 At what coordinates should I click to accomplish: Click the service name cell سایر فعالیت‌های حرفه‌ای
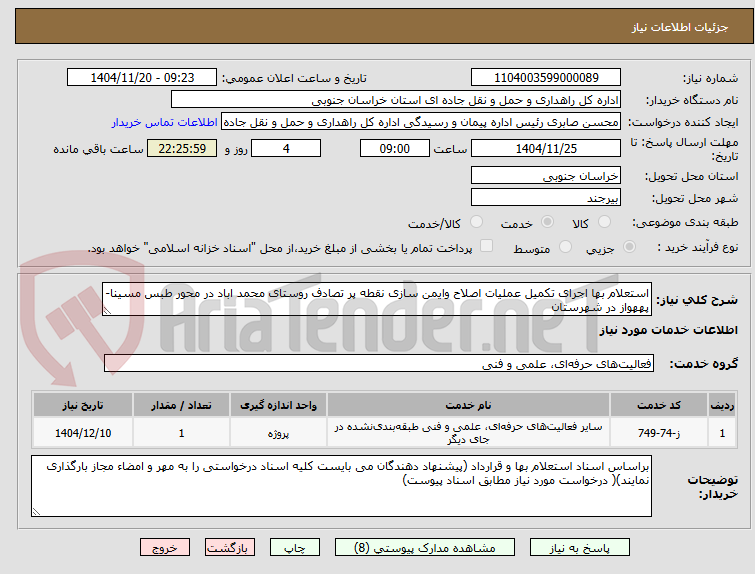(468, 433)
